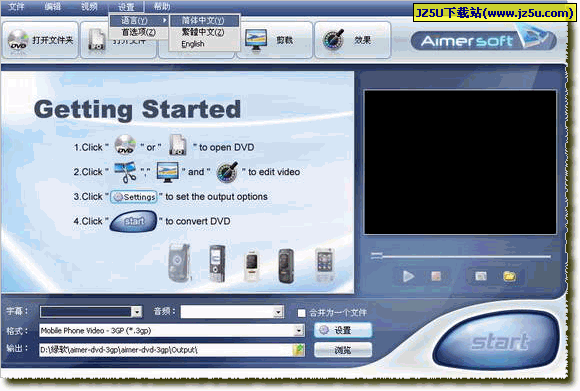Select English in the language submenu
Viewport: 580px width, 391px height.
pyautogui.click(x=193, y=44)
